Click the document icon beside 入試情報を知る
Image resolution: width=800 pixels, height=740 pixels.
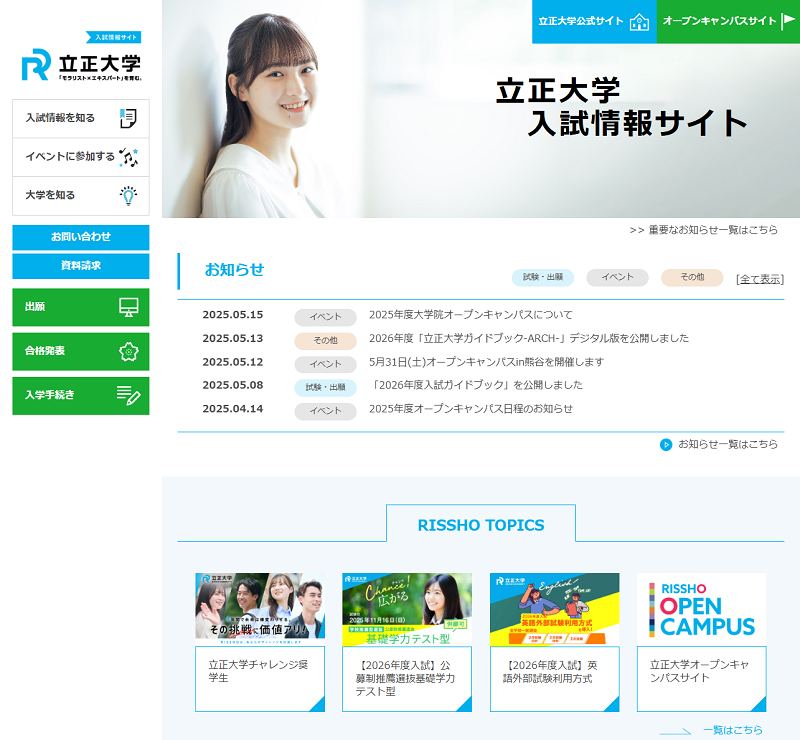click(128, 118)
